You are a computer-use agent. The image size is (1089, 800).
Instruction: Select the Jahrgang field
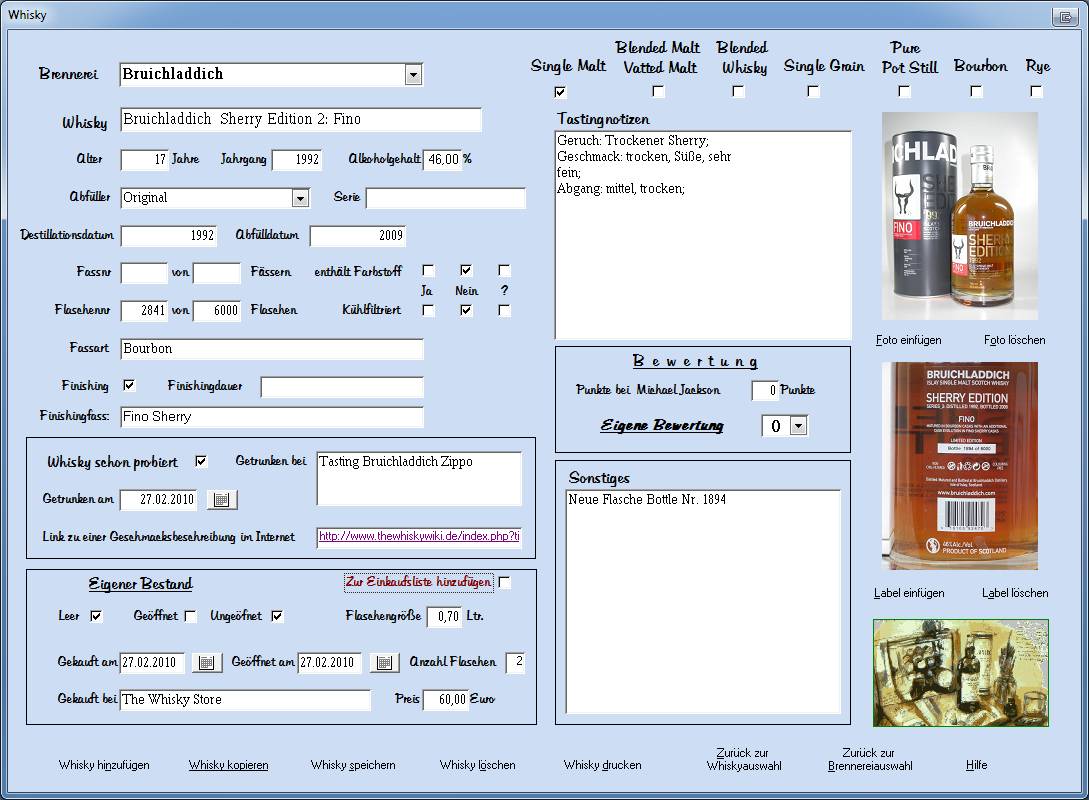(x=297, y=160)
